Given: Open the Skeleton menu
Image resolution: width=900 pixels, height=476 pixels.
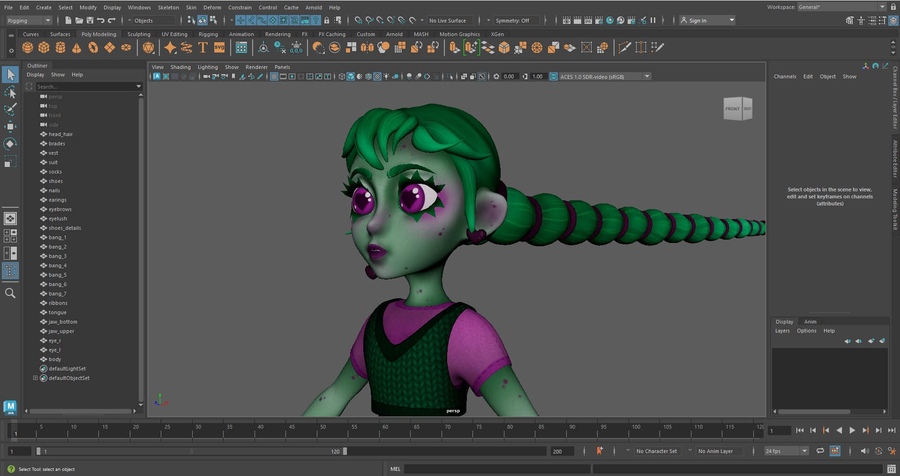Looking at the screenshot, I should click(x=168, y=7).
